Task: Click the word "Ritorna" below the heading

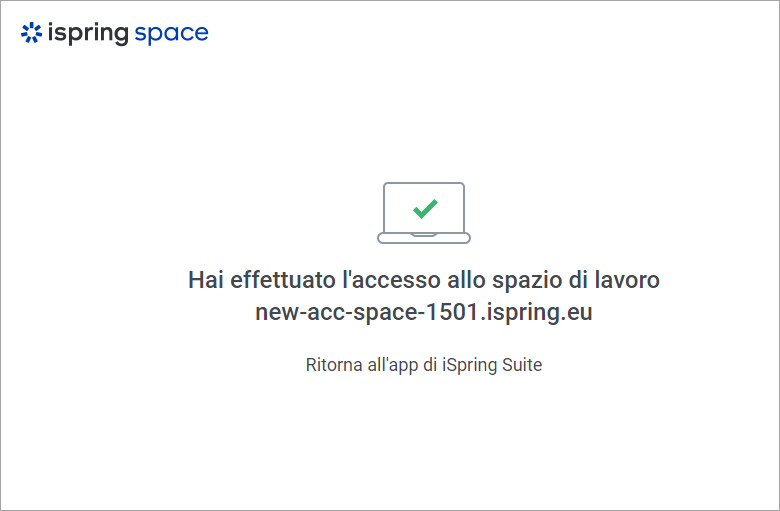Action: [334, 365]
